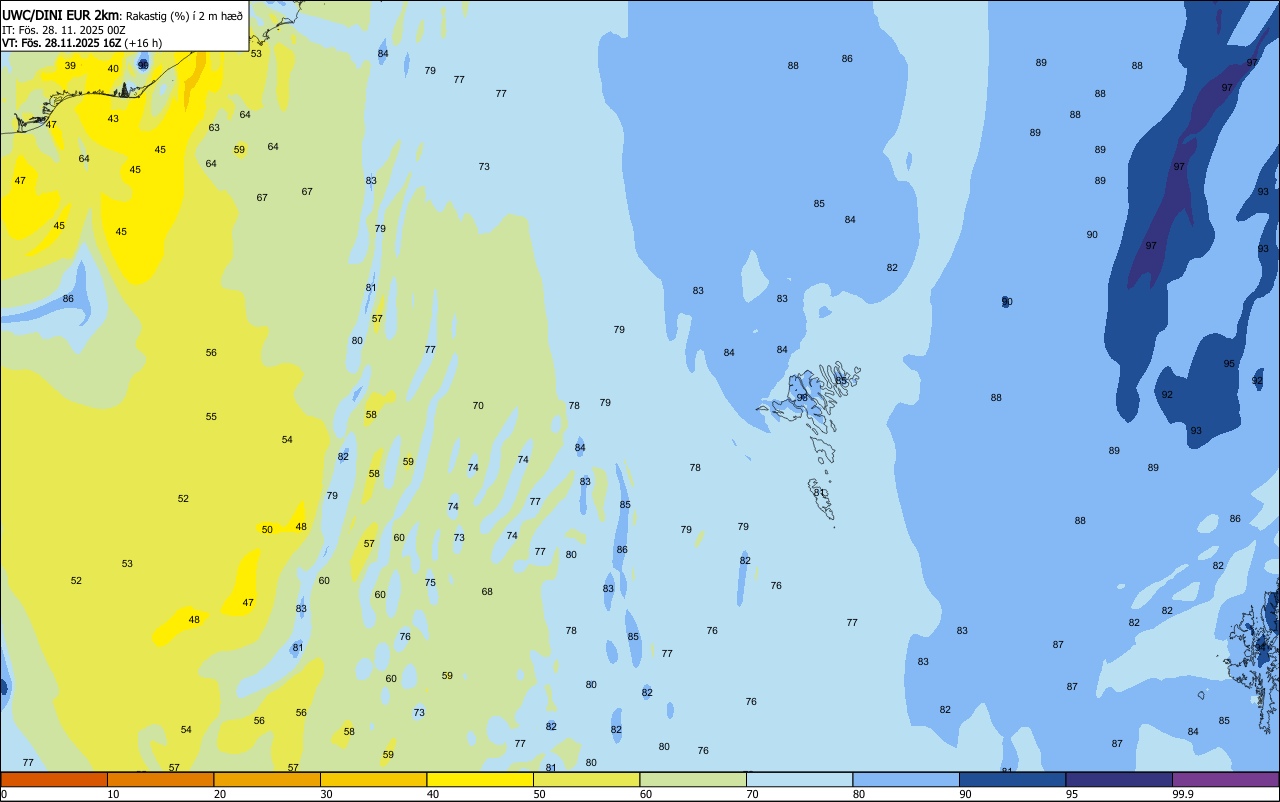Click the '20' legend tick label
Viewport: 1280px width, 802px height.
tap(220, 794)
